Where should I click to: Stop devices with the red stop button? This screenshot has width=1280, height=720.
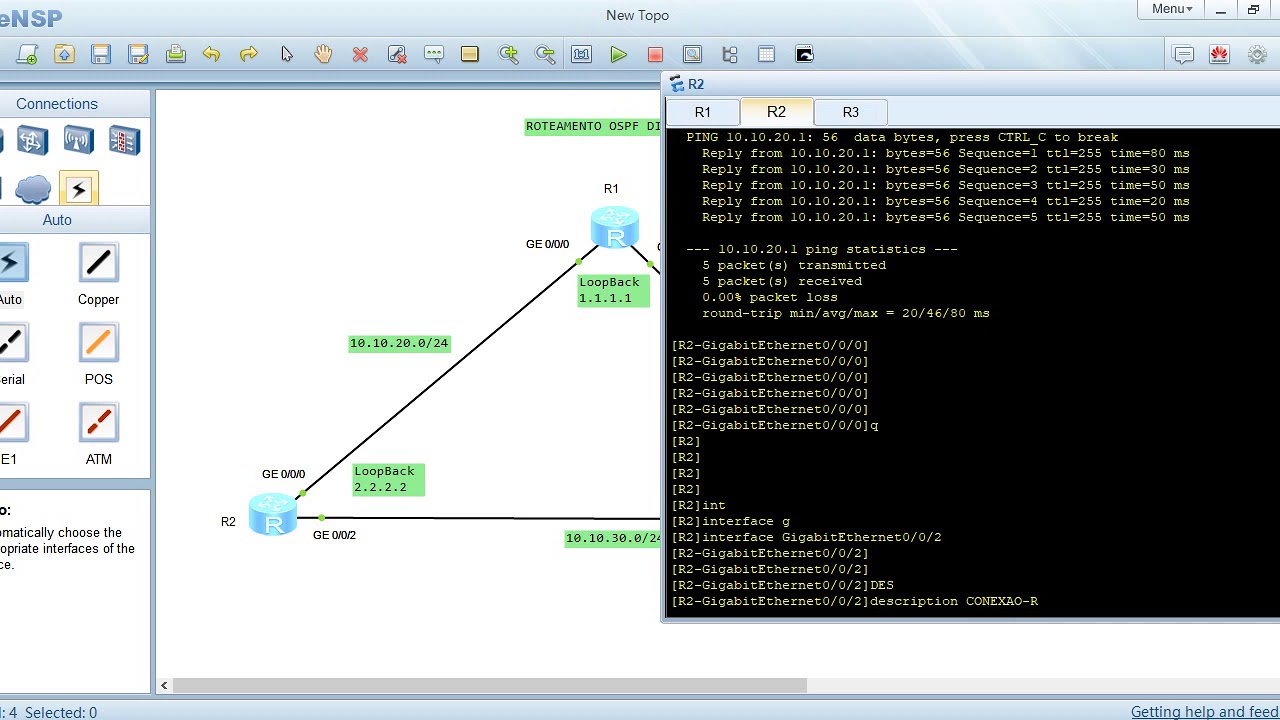pyautogui.click(x=655, y=55)
